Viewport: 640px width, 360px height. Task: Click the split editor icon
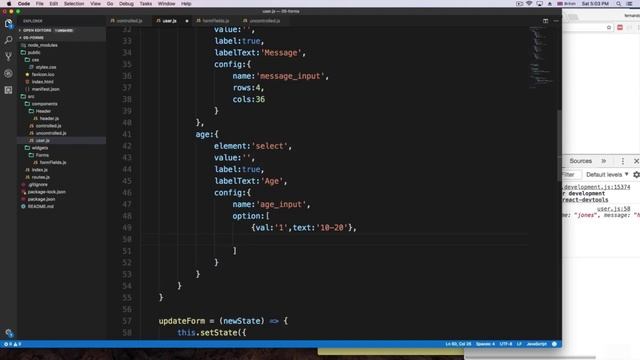tap(545, 21)
